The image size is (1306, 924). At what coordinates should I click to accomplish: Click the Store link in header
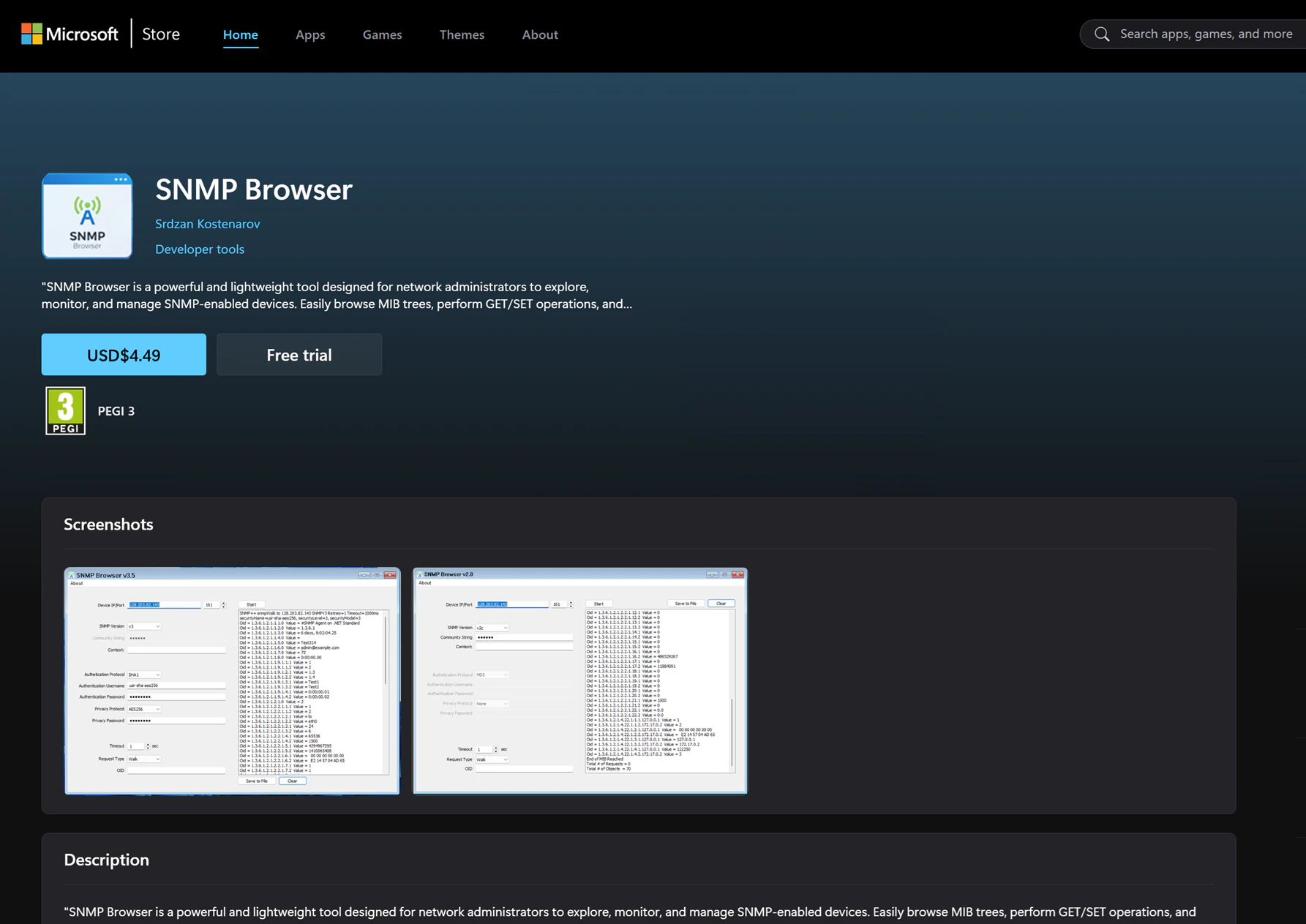pyautogui.click(x=161, y=34)
